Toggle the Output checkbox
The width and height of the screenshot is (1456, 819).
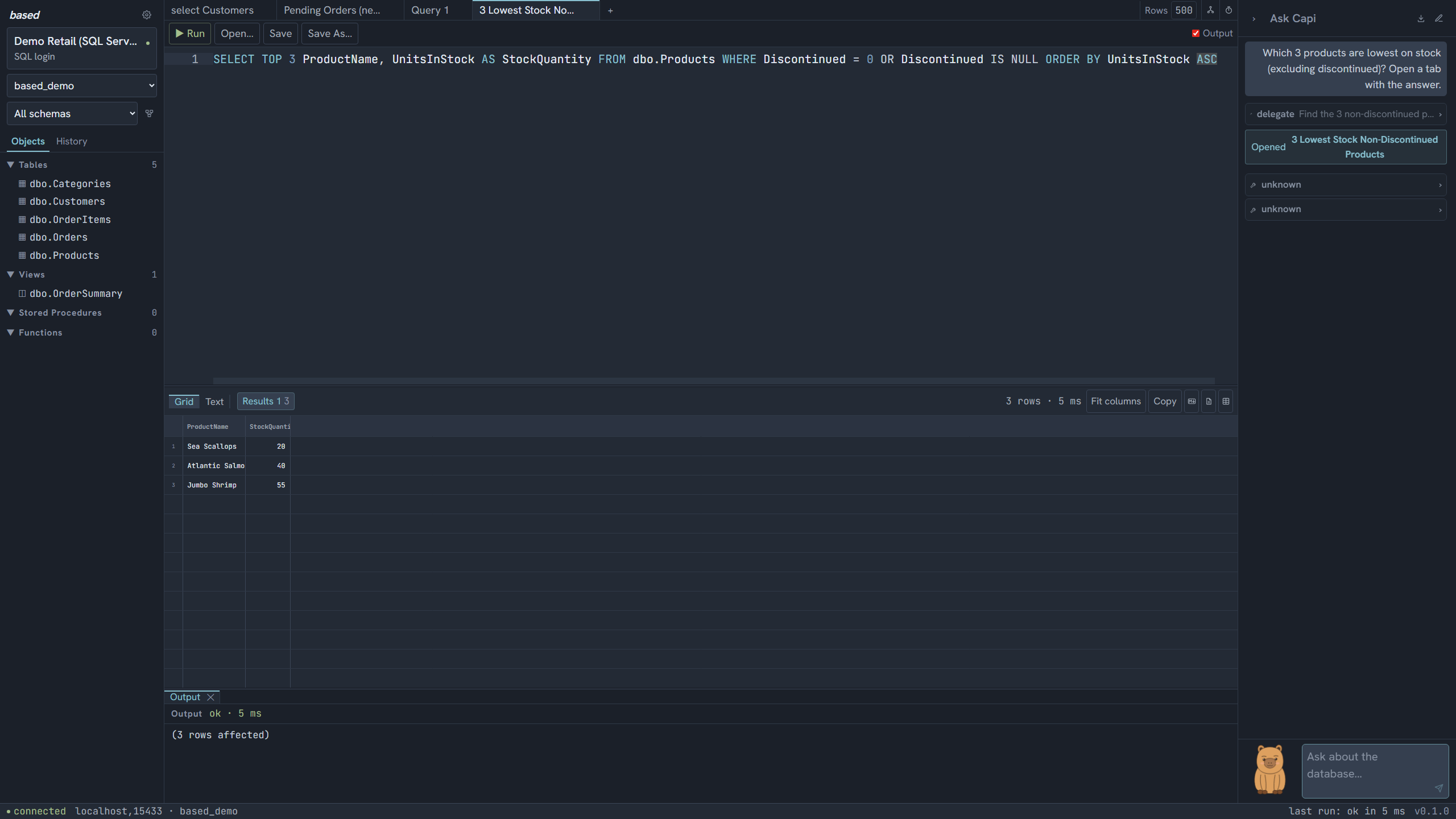[x=1196, y=33]
